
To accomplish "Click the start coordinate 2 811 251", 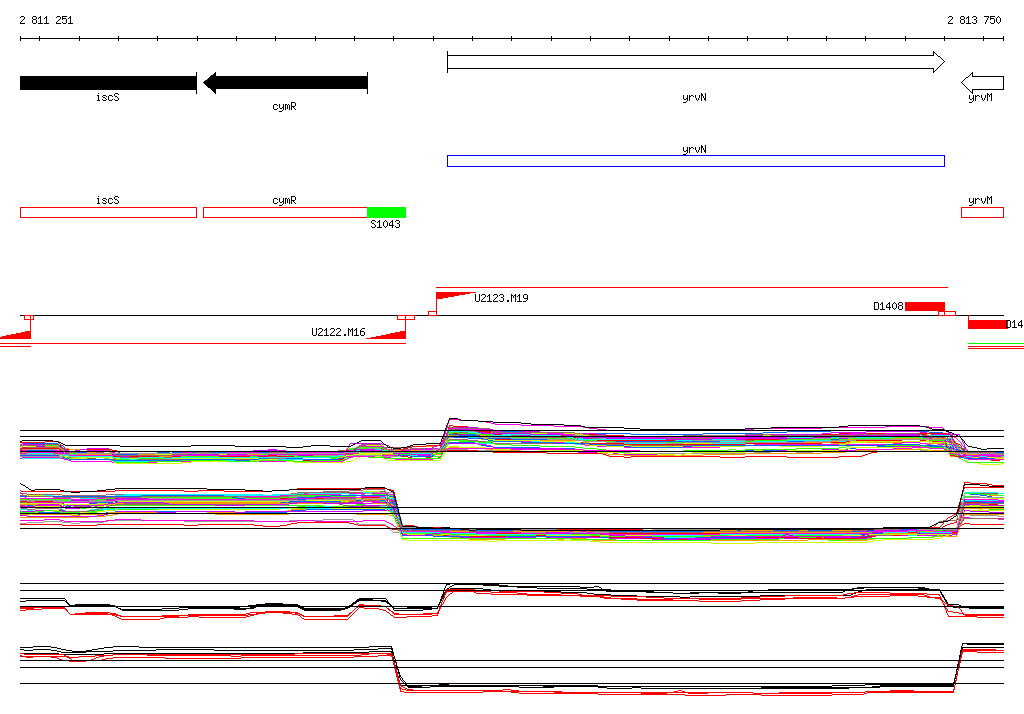I will coord(46,20).
